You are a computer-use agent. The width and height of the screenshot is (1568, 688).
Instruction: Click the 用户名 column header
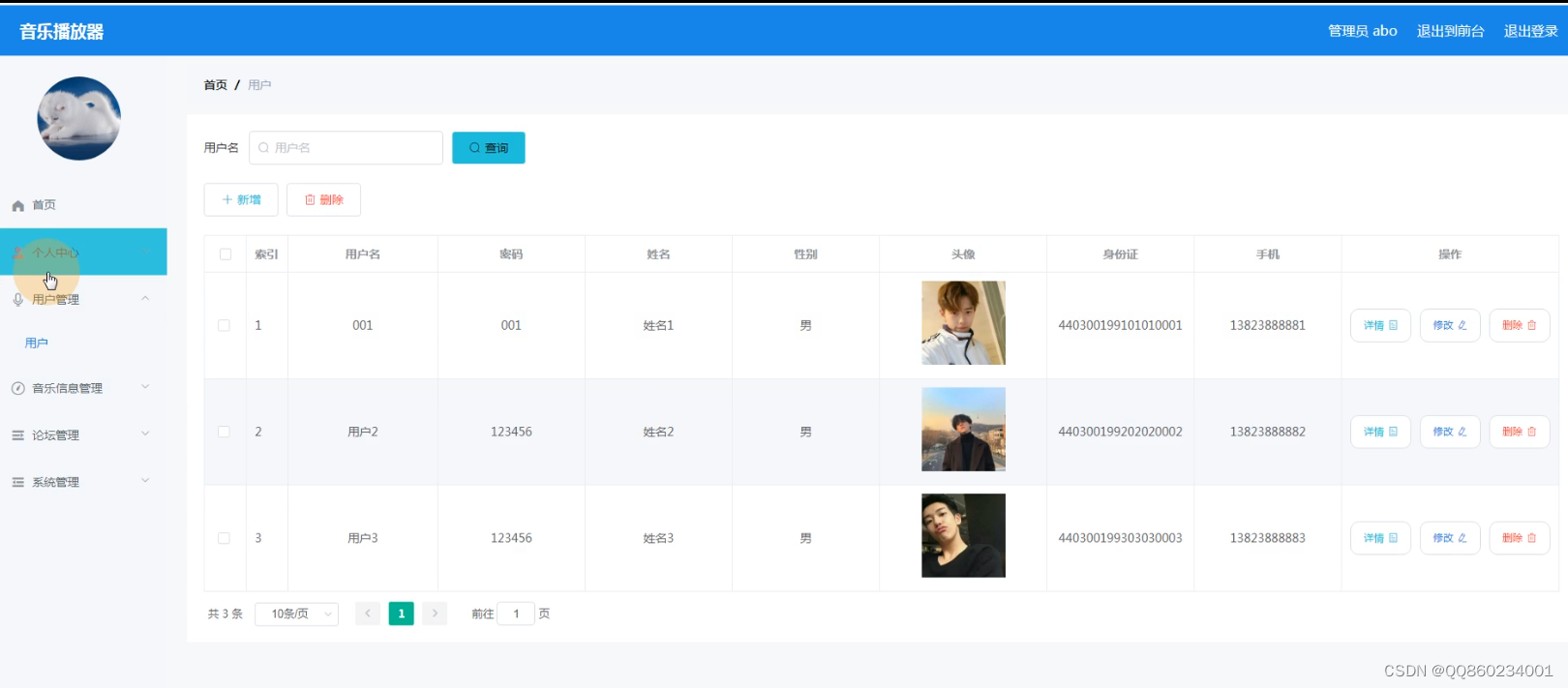click(x=363, y=254)
